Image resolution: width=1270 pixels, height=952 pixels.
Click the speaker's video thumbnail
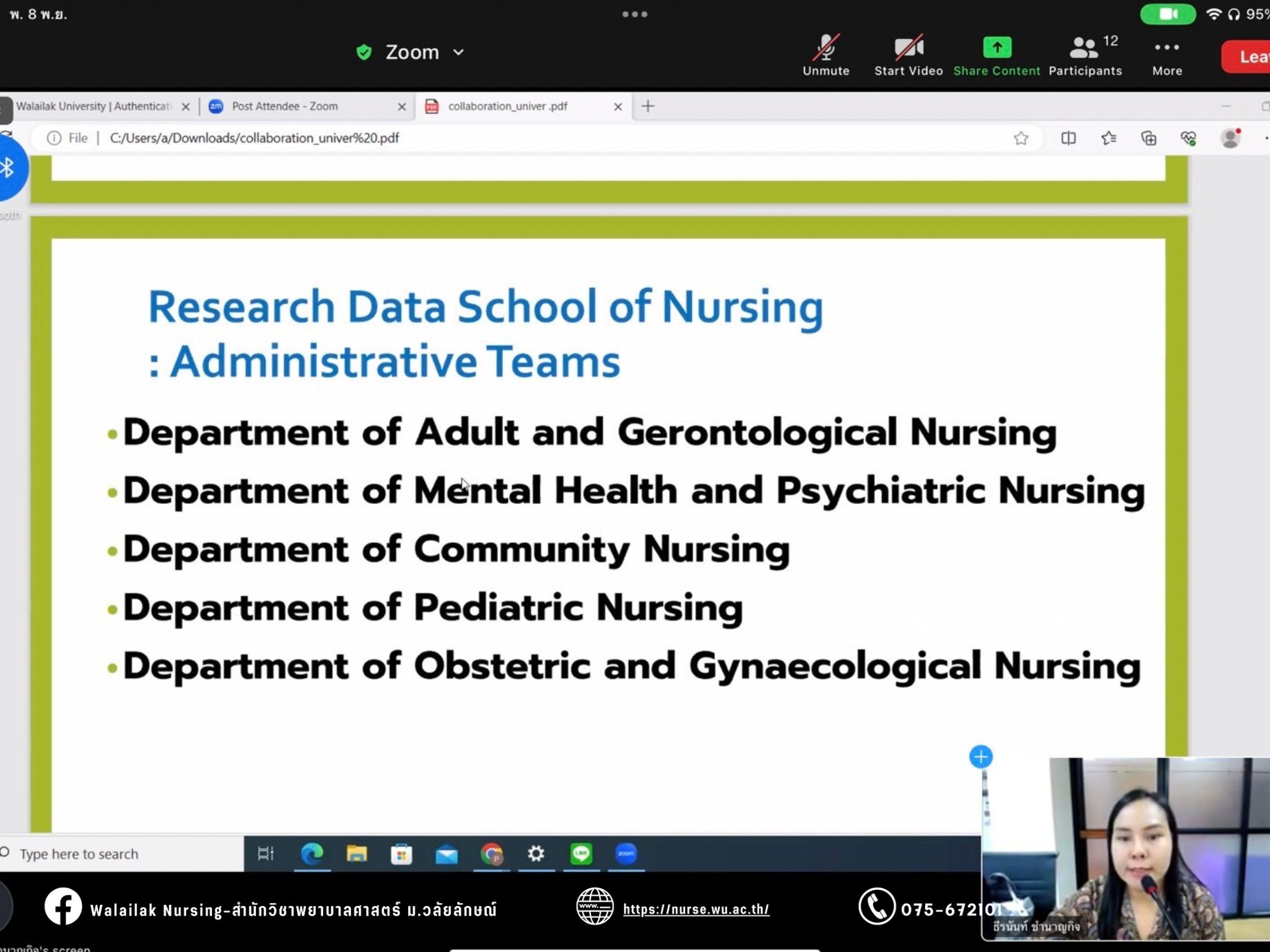tap(1126, 849)
